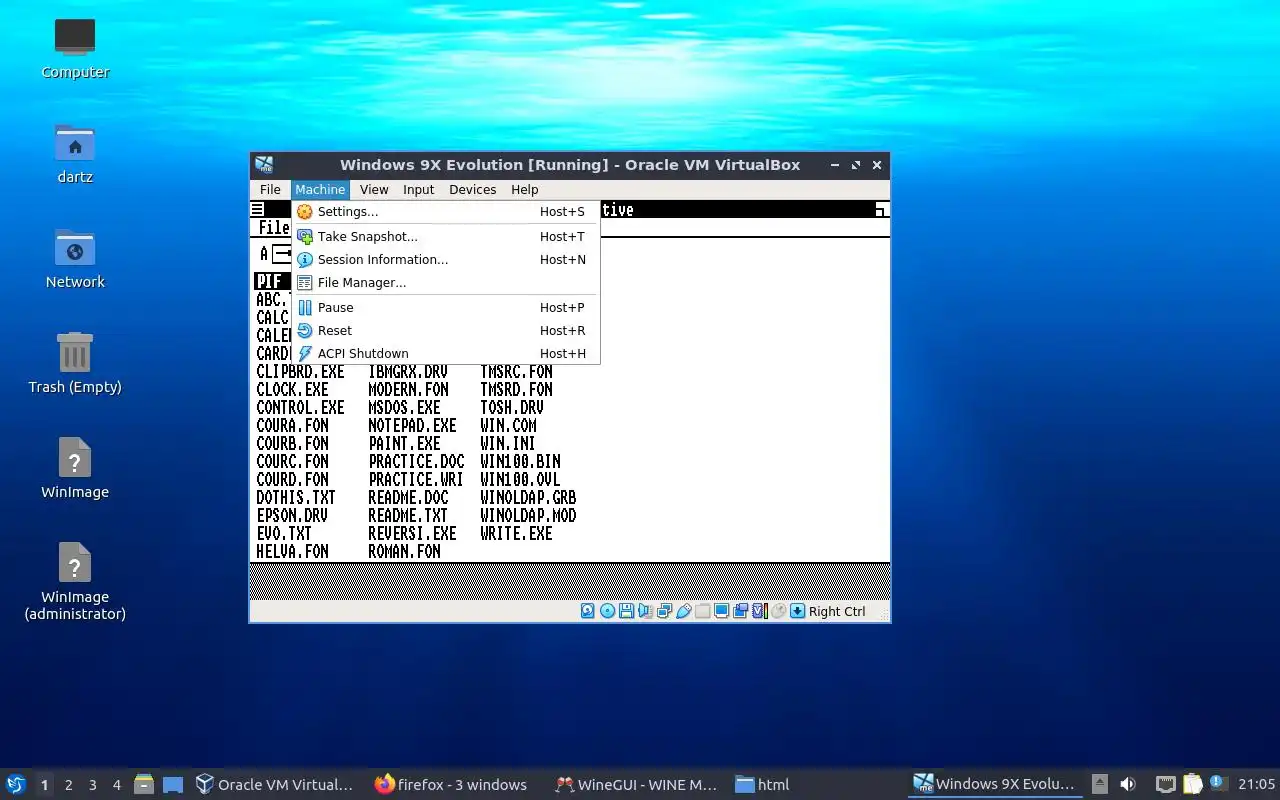This screenshot has width=1280, height=800.
Task: Close the open Machine menu via its title
Action: 320,189
